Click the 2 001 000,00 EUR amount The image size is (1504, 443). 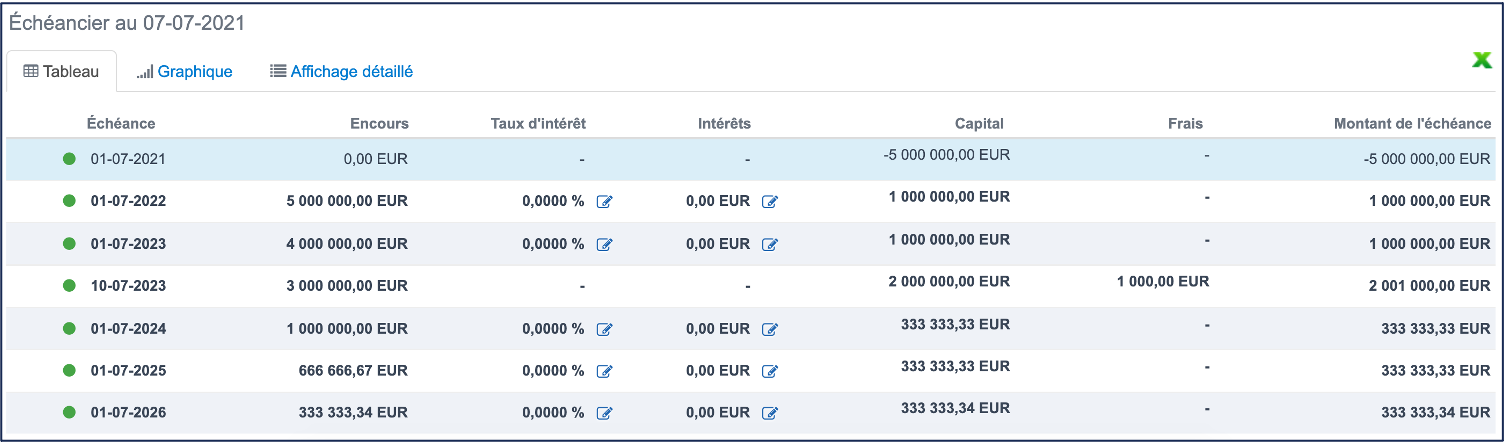pos(1430,286)
